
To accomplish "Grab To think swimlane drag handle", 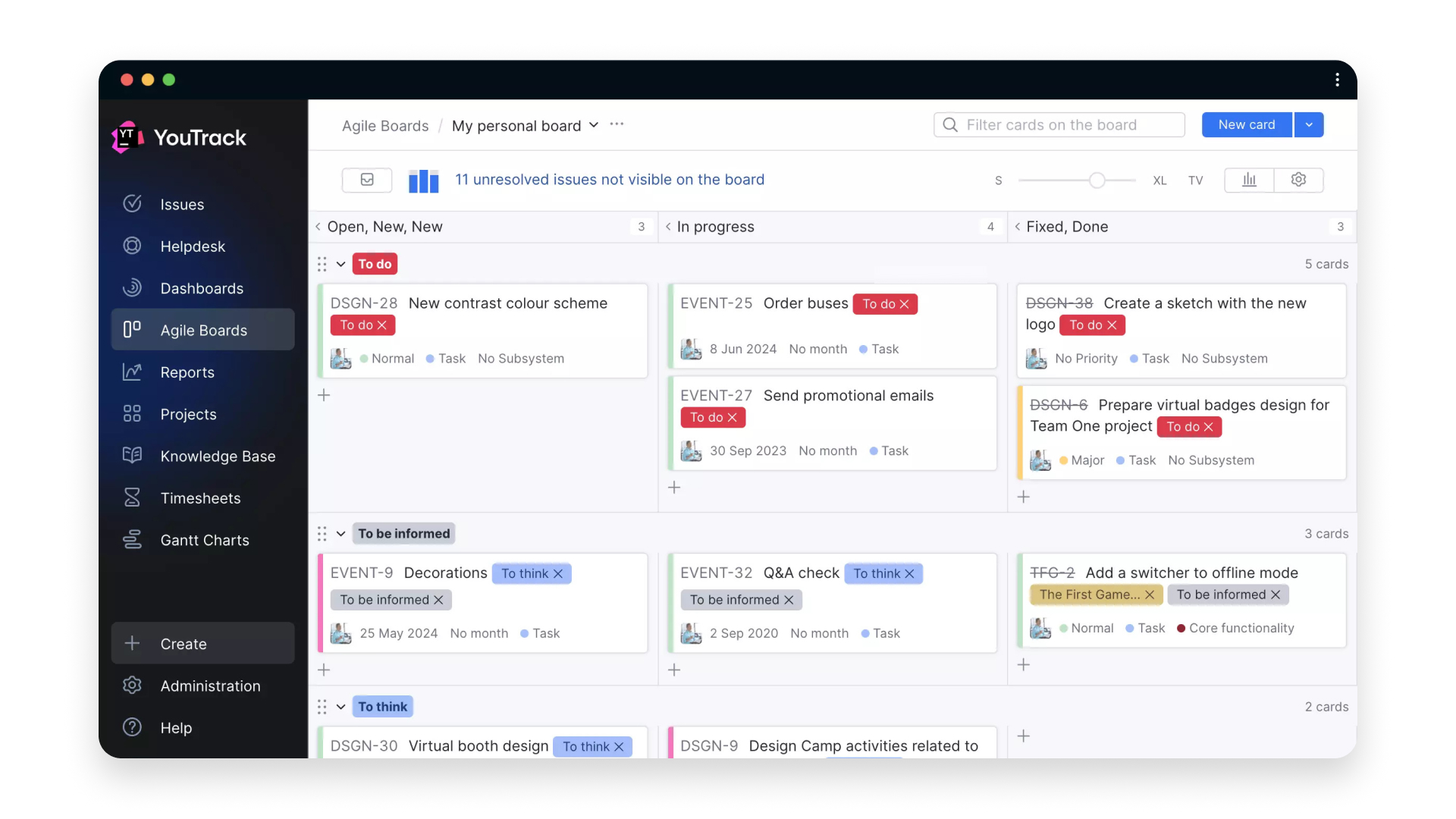I will click(x=322, y=707).
